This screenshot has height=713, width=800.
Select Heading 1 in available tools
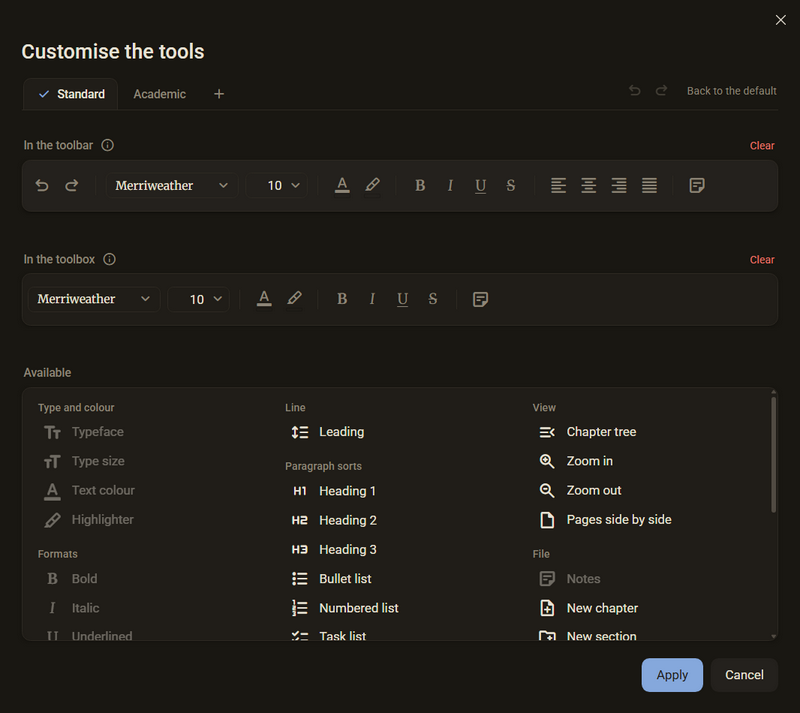click(334, 491)
